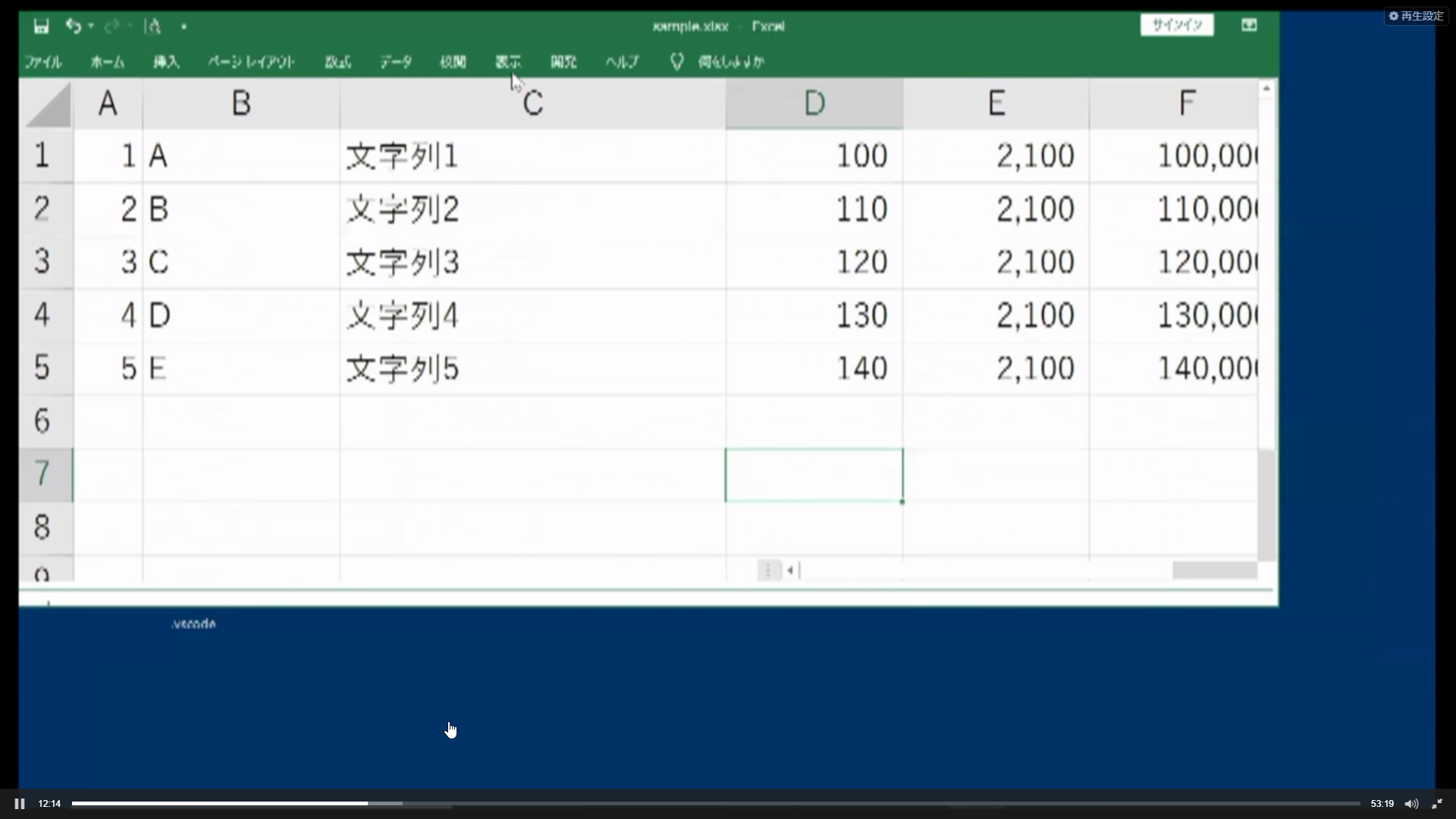Select row 8 header
Image resolution: width=1456 pixels, height=819 pixels.
tap(45, 527)
